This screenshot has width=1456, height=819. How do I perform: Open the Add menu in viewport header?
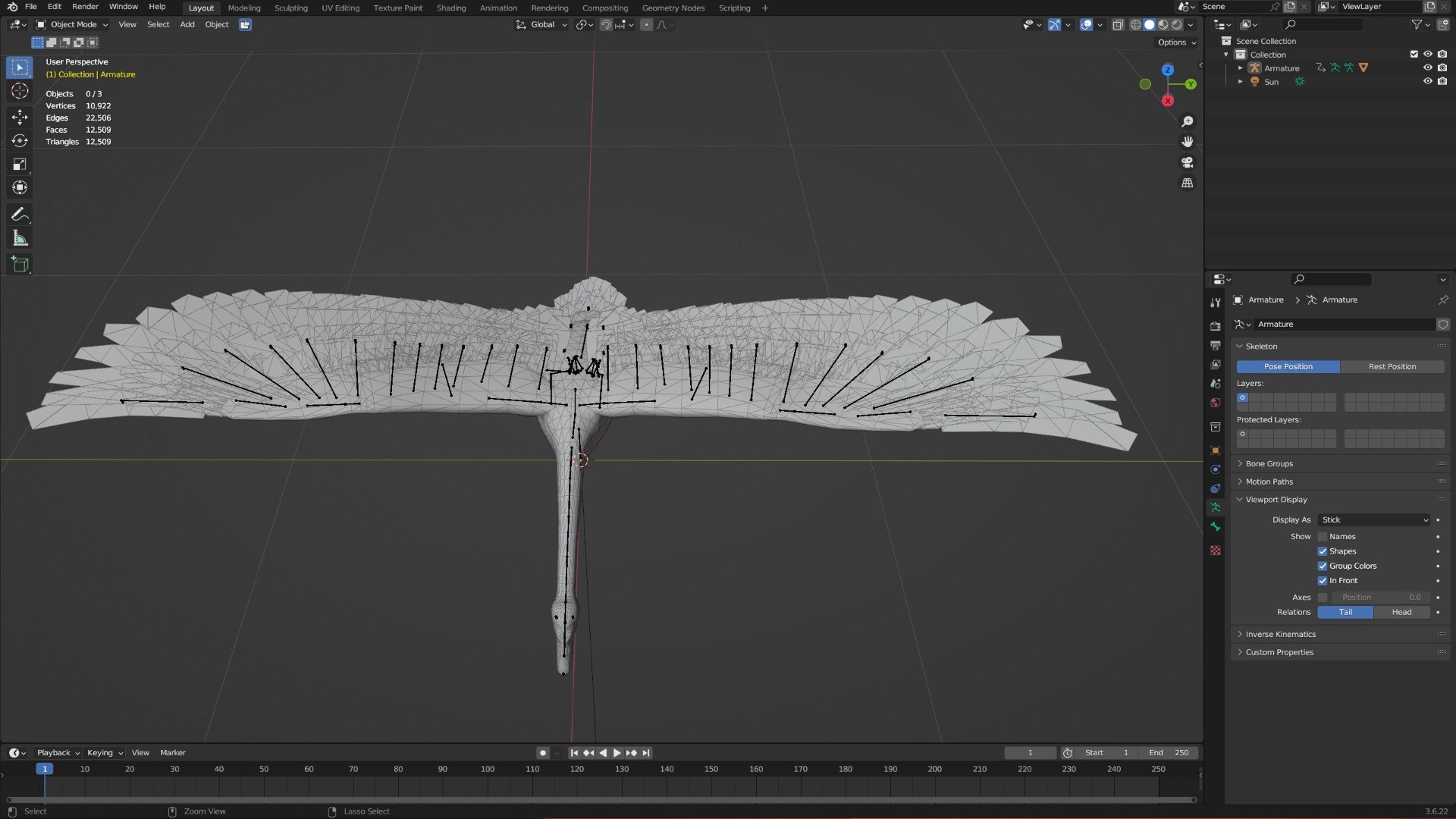187,24
